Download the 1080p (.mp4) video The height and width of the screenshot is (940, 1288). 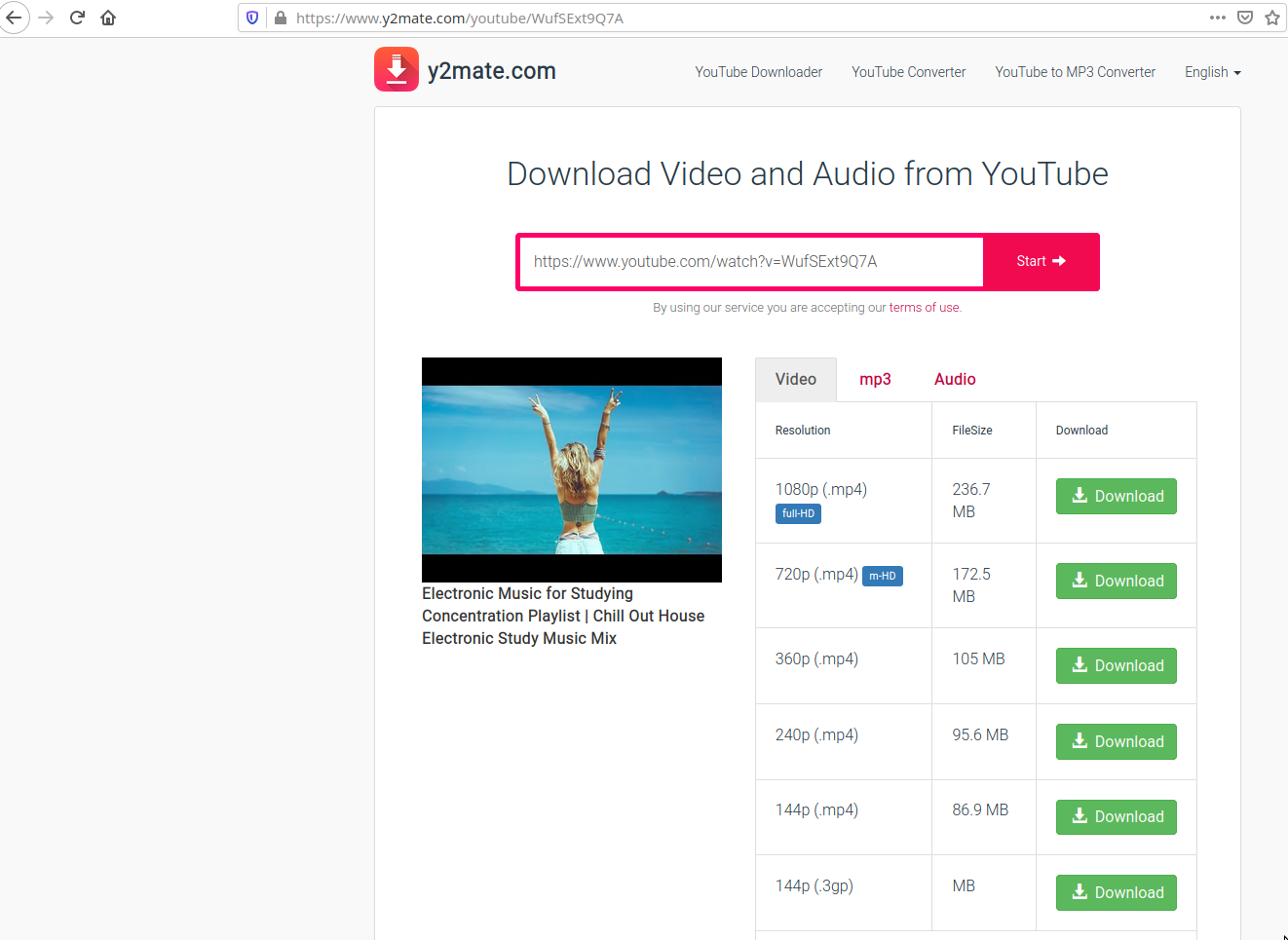[x=1117, y=497]
